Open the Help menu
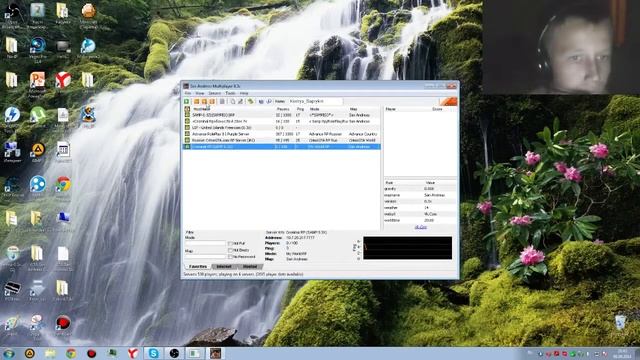This screenshot has height=360, width=640. tap(244, 93)
